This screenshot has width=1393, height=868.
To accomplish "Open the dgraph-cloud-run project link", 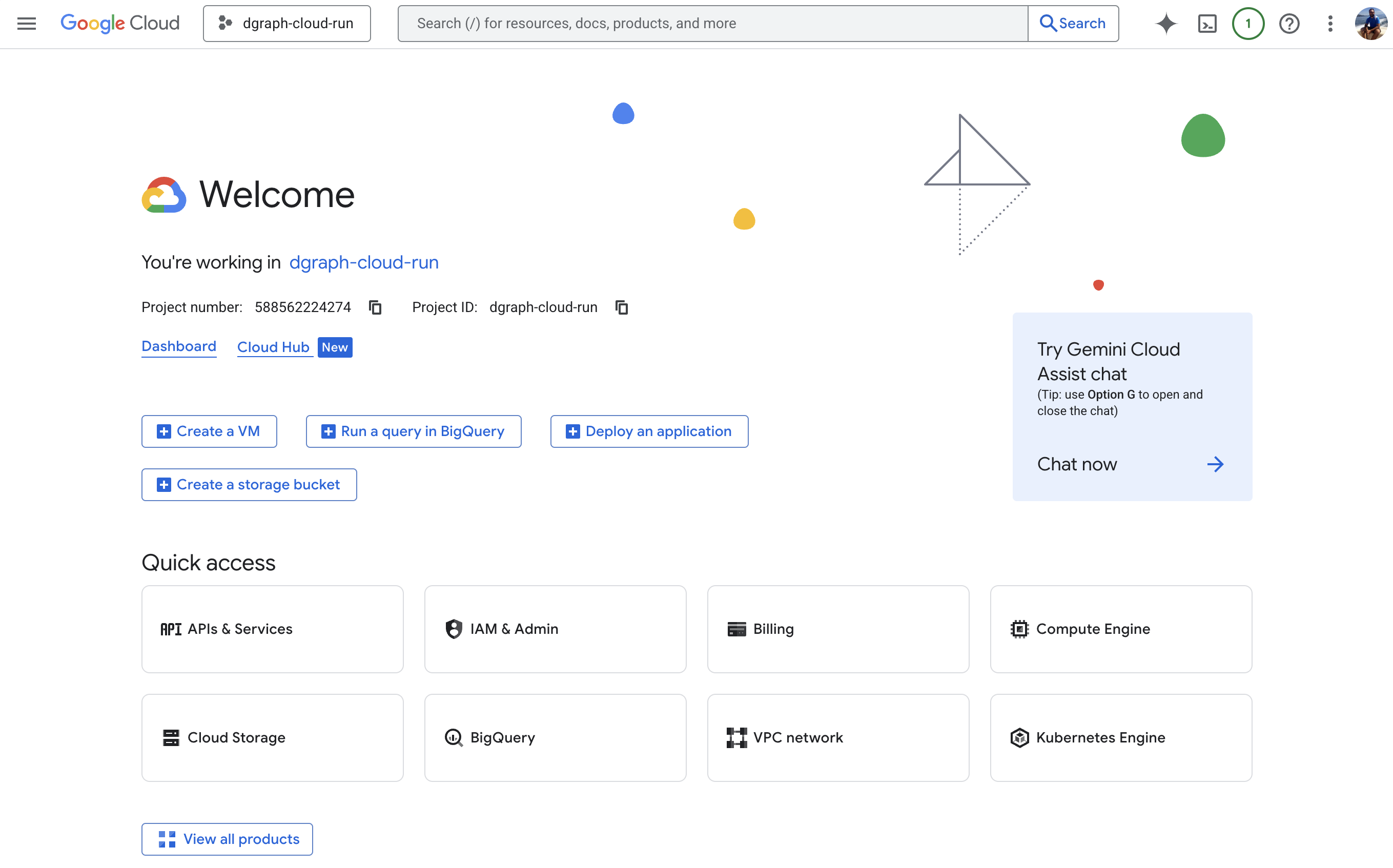I will click(x=363, y=262).
